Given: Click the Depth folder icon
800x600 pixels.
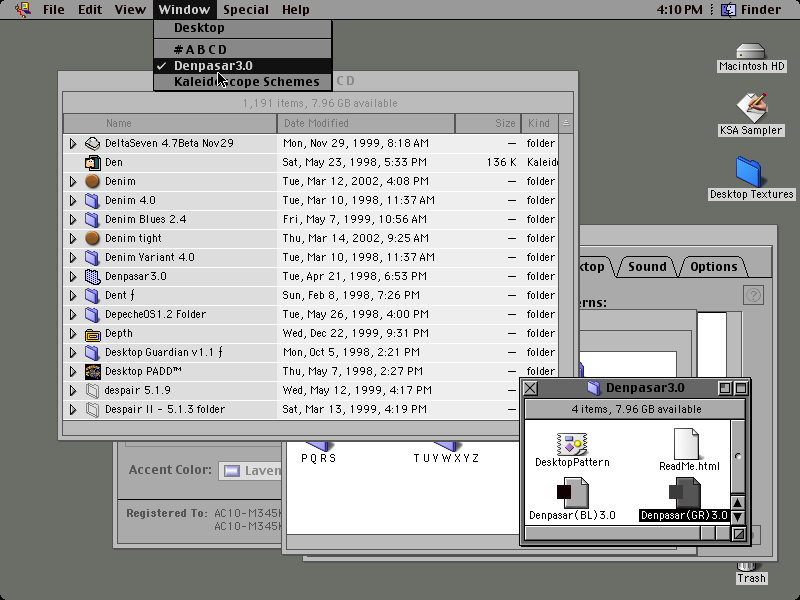Looking at the screenshot, I should 92,334.
